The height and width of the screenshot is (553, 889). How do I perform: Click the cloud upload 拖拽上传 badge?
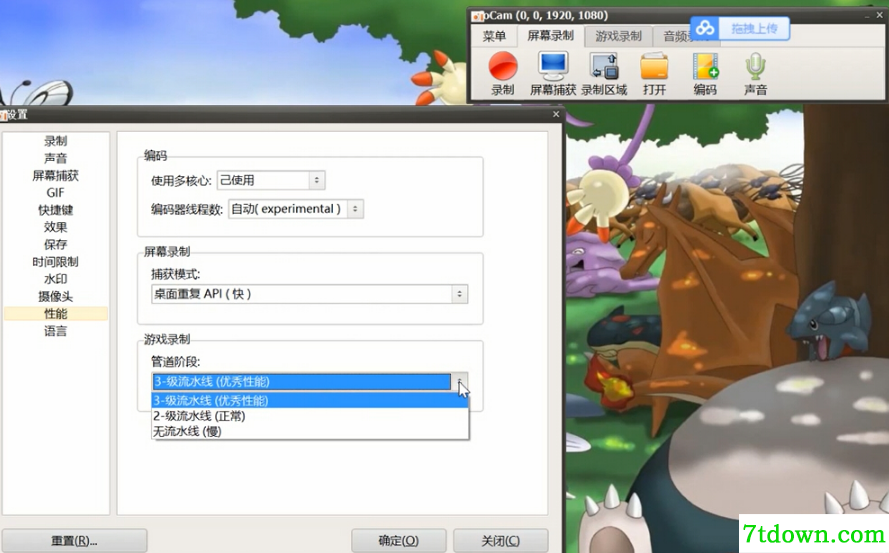740,28
